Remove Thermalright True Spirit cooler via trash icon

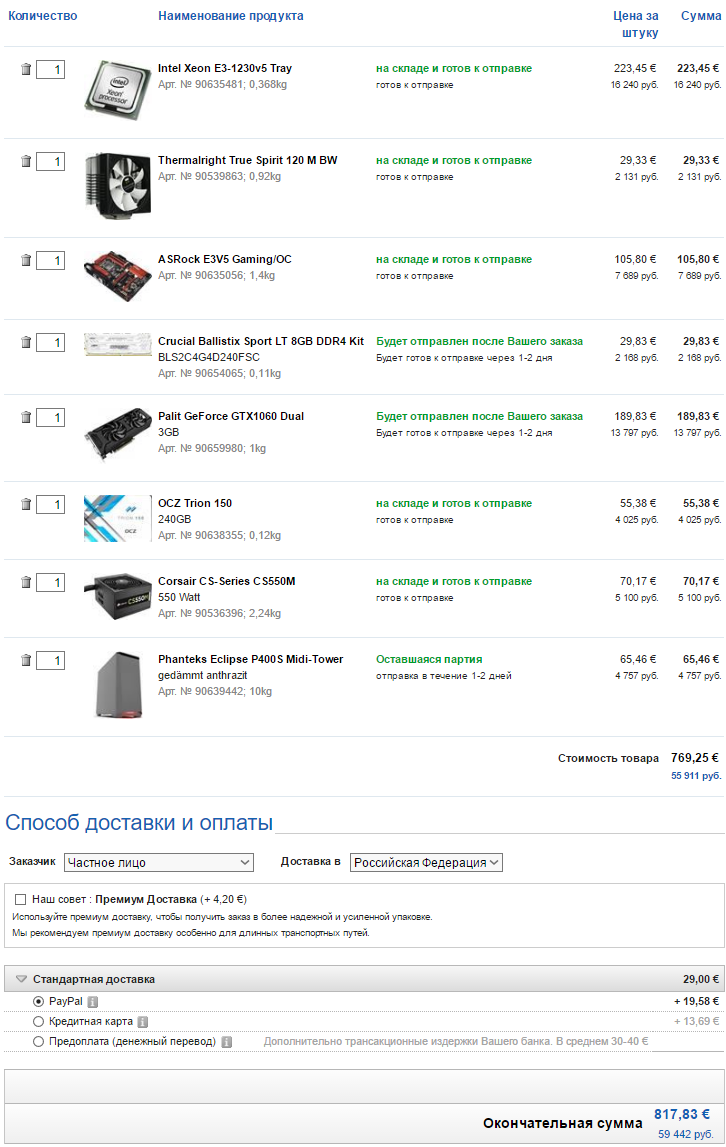(26, 161)
